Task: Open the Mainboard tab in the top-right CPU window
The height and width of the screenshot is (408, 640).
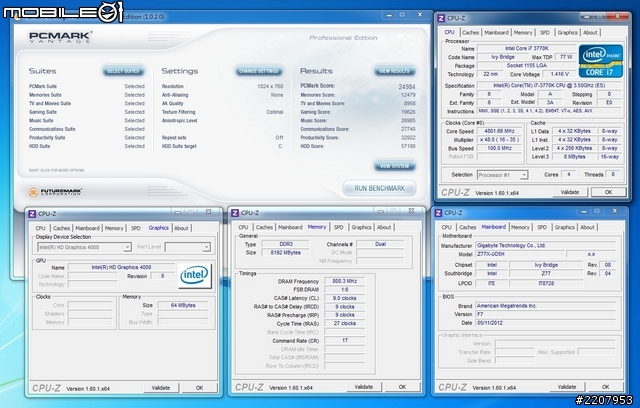Action: click(x=496, y=33)
